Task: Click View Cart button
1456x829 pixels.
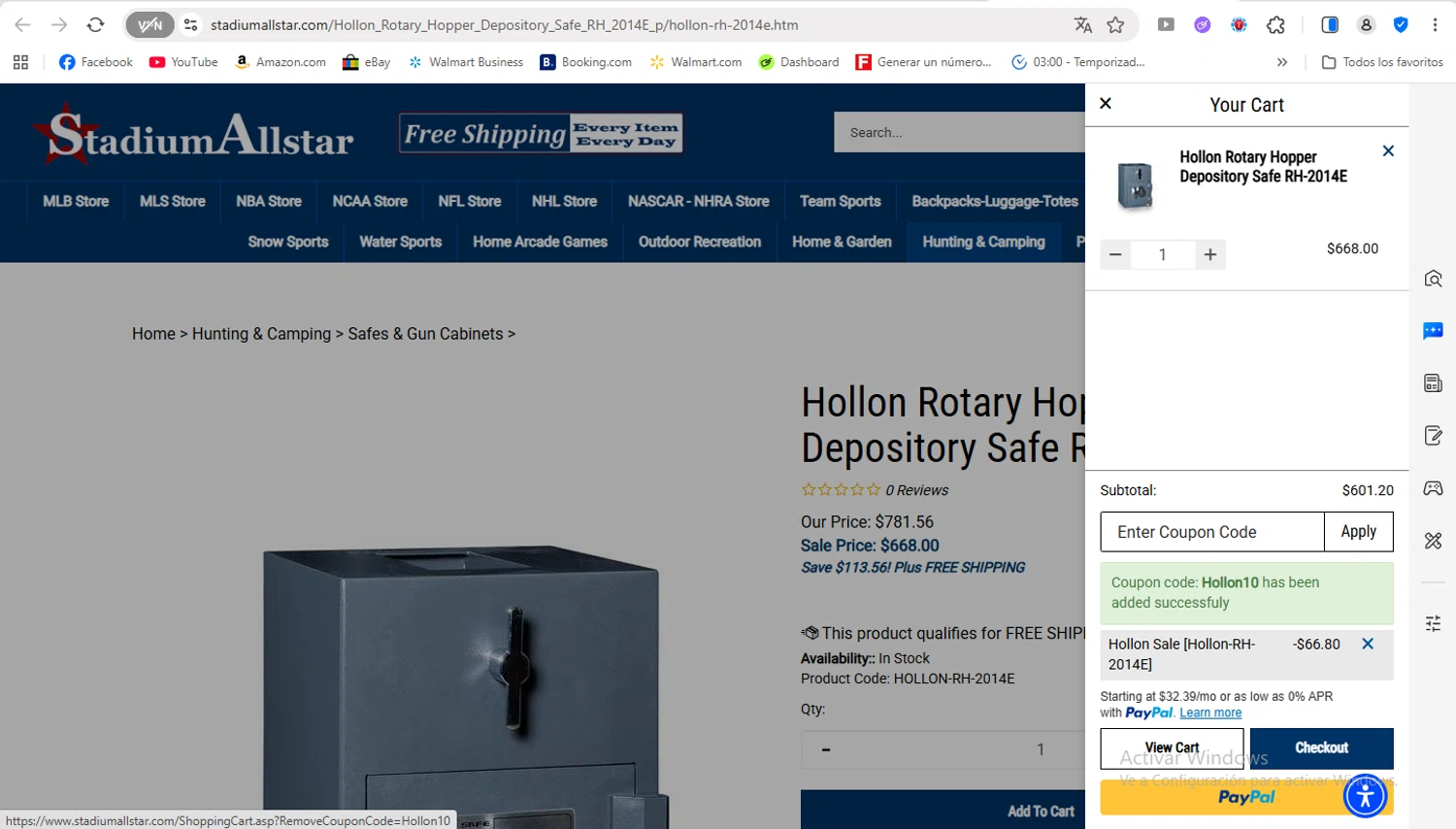Action: coord(1172,747)
